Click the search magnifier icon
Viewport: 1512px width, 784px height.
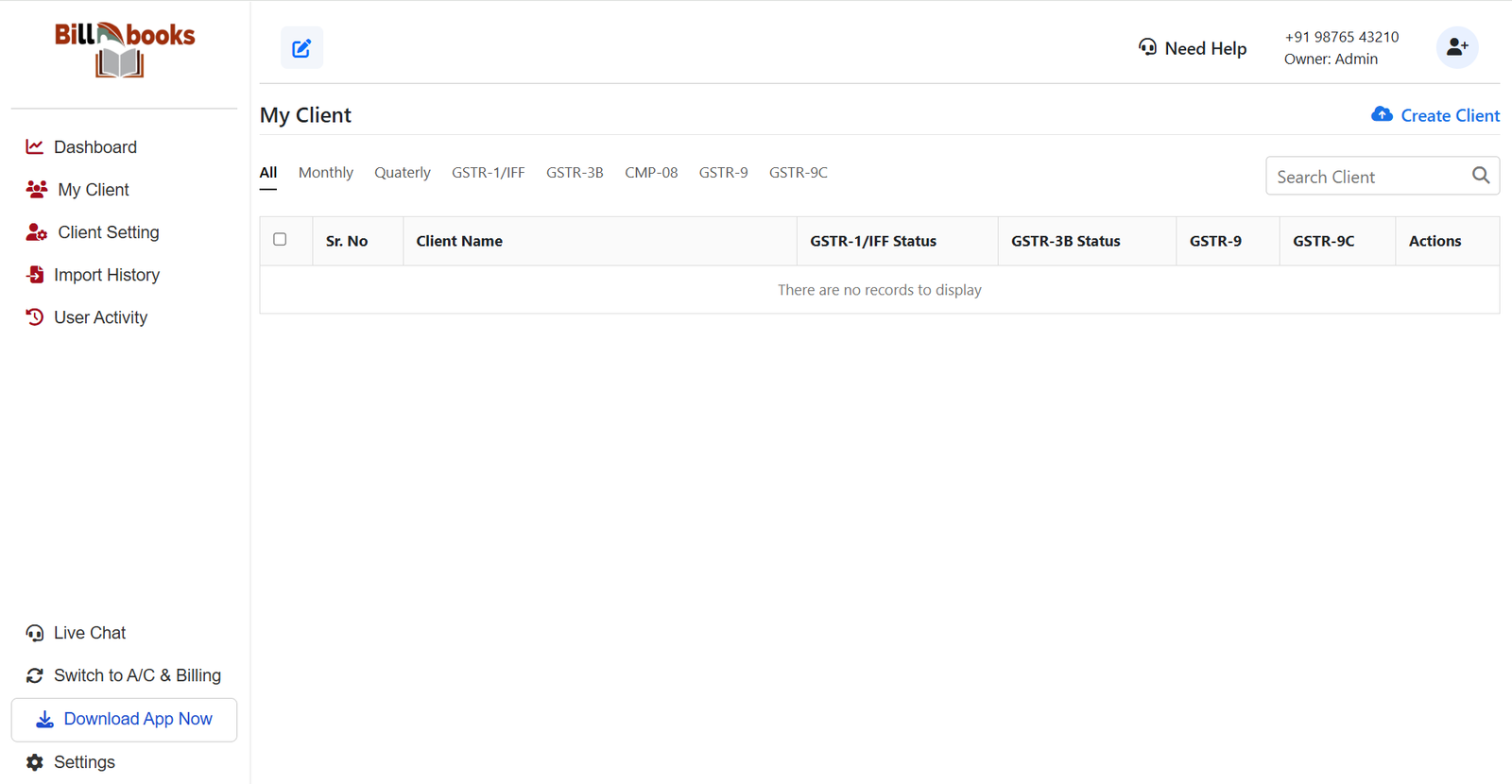click(x=1480, y=176)
